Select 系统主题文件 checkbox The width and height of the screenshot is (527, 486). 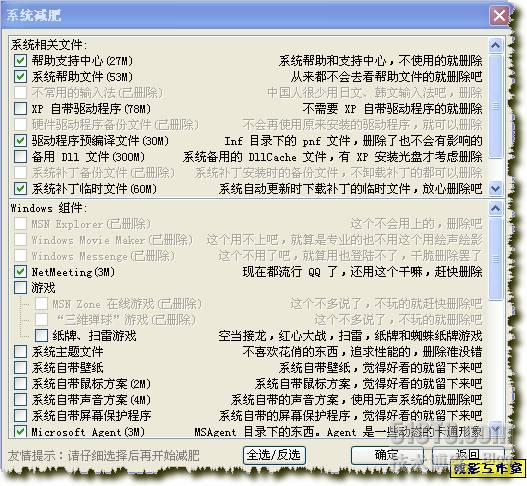point(20,352)
